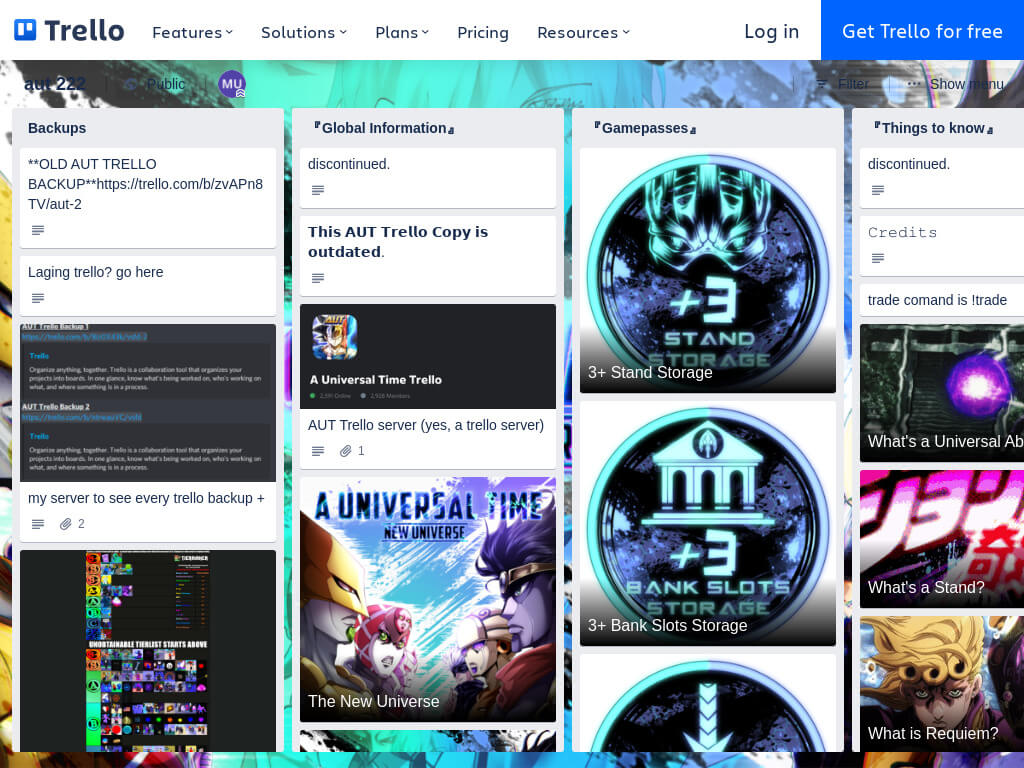
Task: Open the 3+ Bank Slots Storage card
Action: pyautogui.click(x=708, y=524)
